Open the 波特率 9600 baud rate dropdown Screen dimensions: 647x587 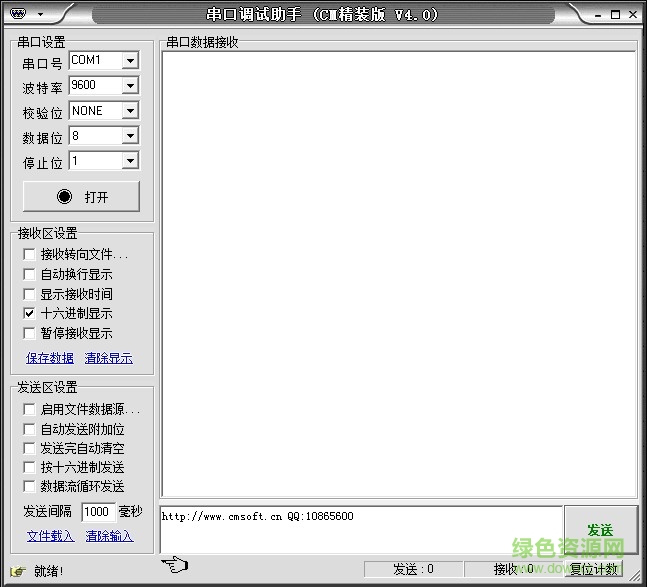point(130,86)
